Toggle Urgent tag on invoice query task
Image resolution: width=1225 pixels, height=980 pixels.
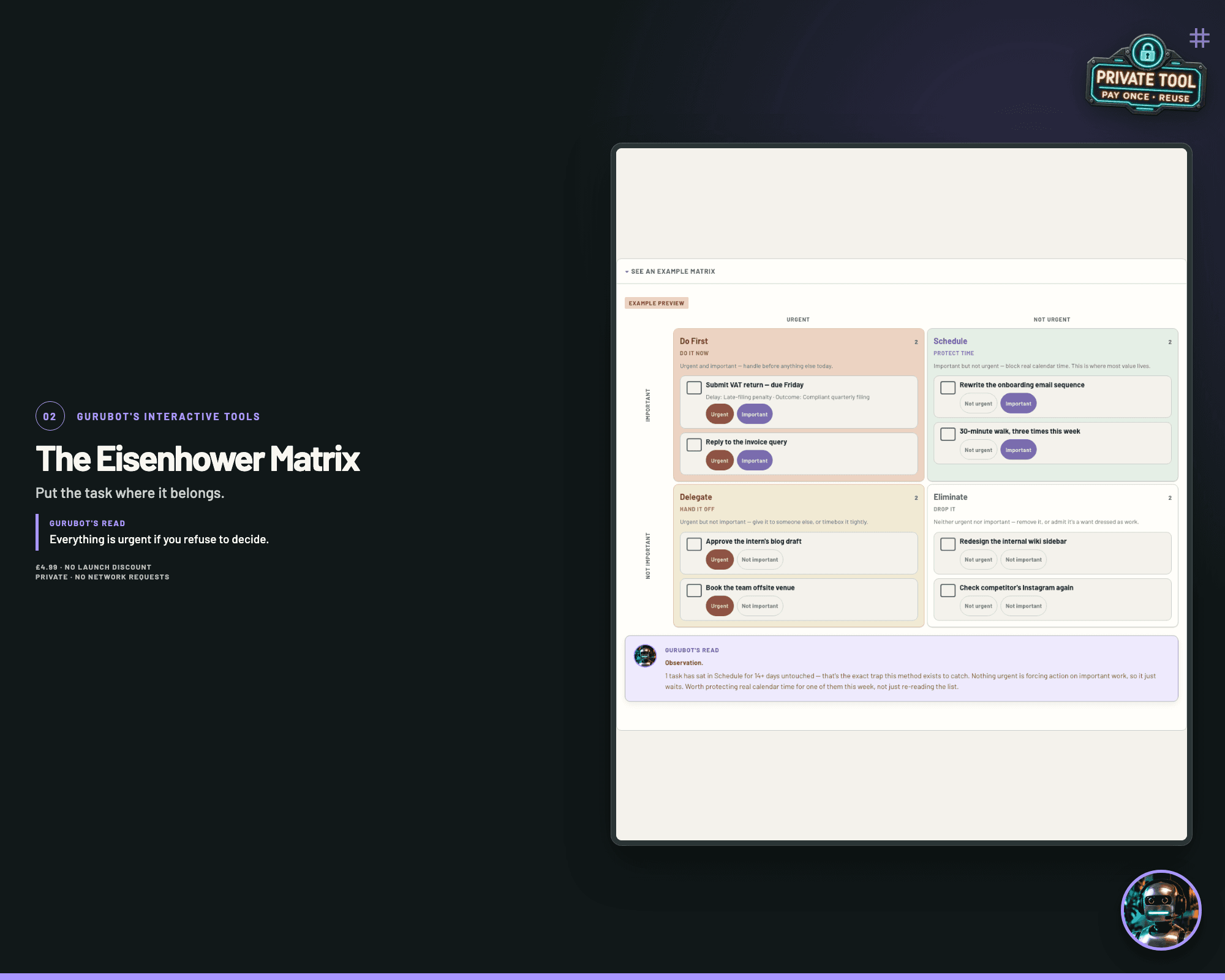(x=720, y=461)
